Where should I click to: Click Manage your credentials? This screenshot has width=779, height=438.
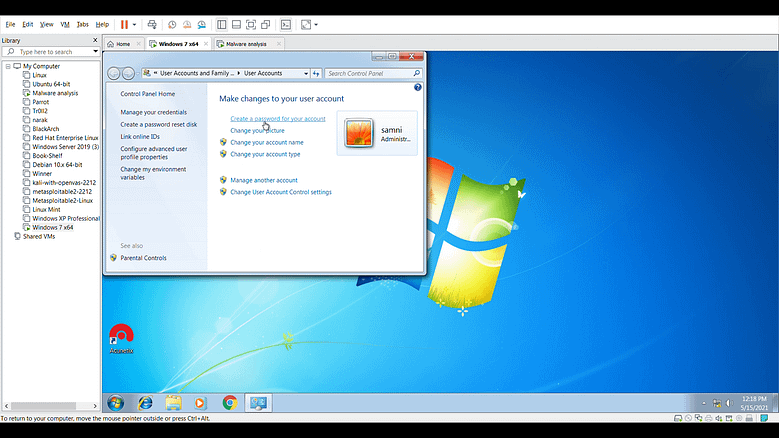(x=154, y=112)
